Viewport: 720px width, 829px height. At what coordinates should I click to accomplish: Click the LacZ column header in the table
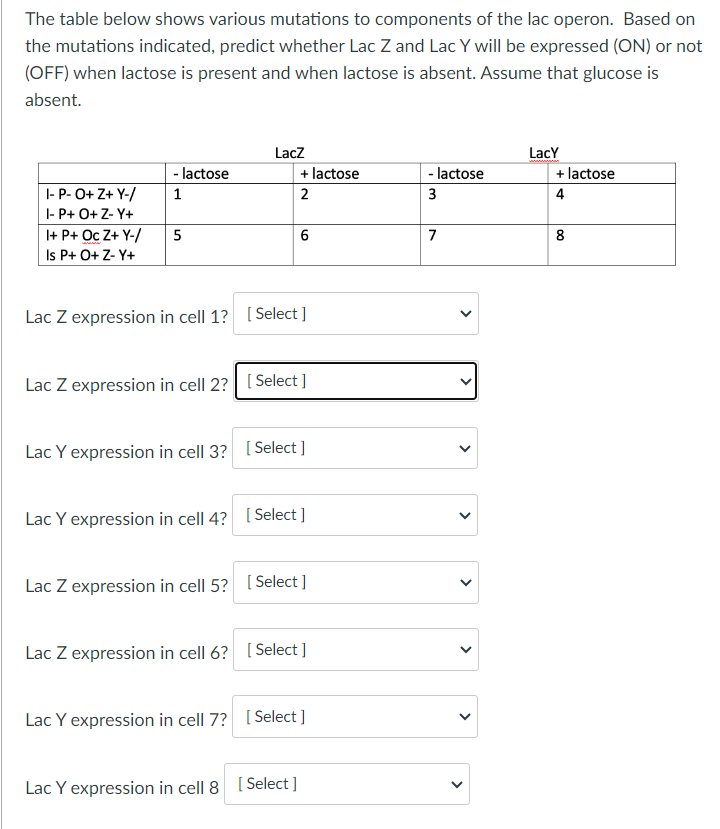[289, 153]
